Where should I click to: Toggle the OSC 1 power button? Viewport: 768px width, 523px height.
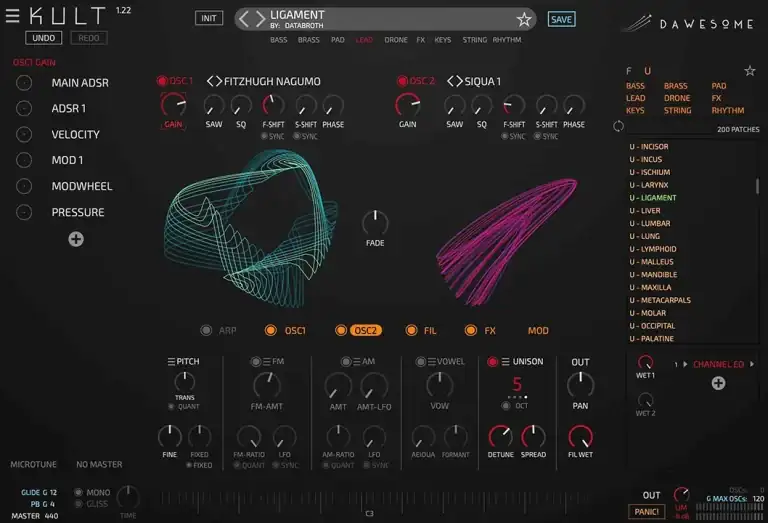pos(162,81)
